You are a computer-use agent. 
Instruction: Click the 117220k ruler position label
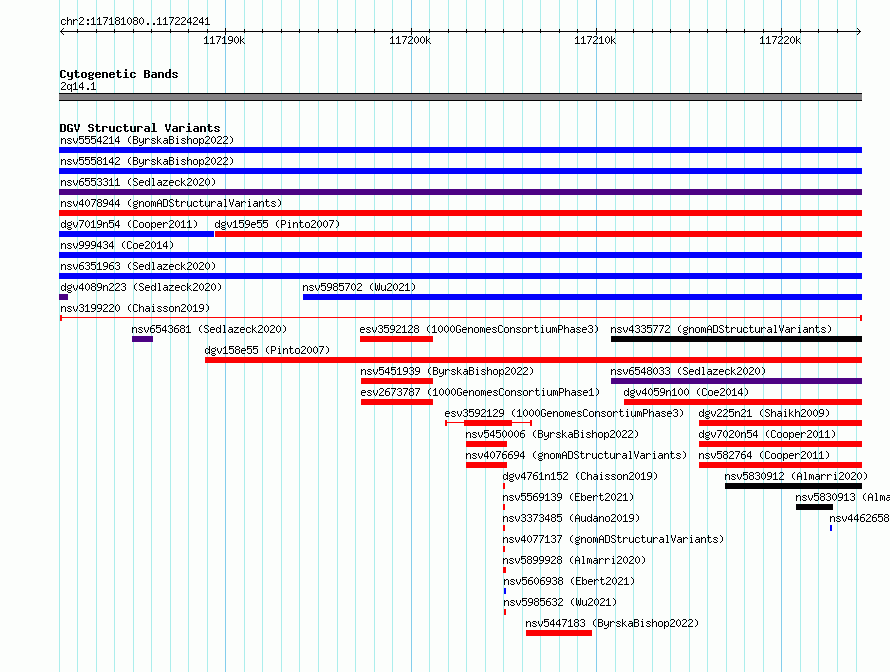coord(780,40)
